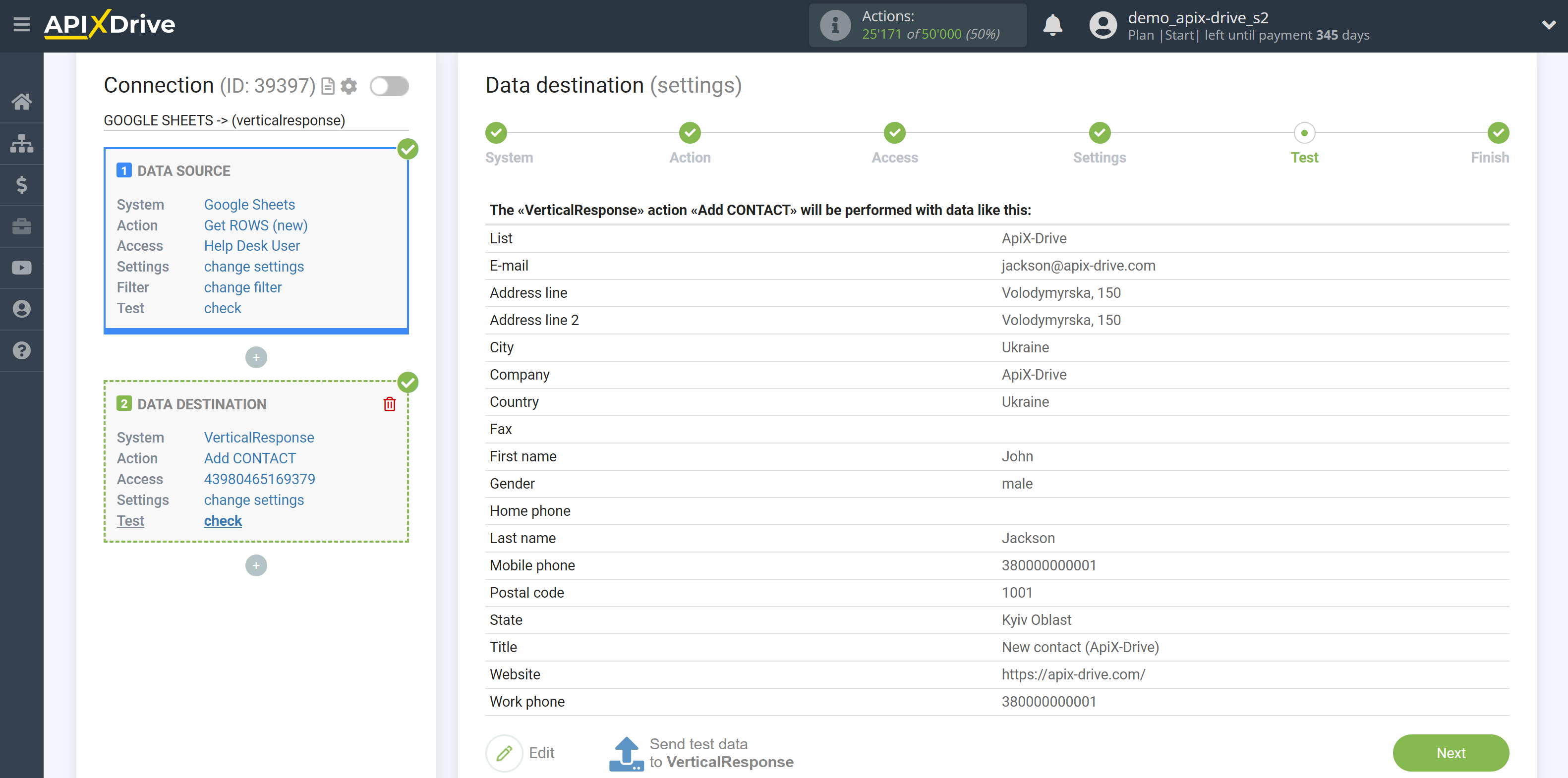1568x778 pixels.
Task: Select the New contact (ApiX-Drive) title value
Action: (x=1080, y=647)
